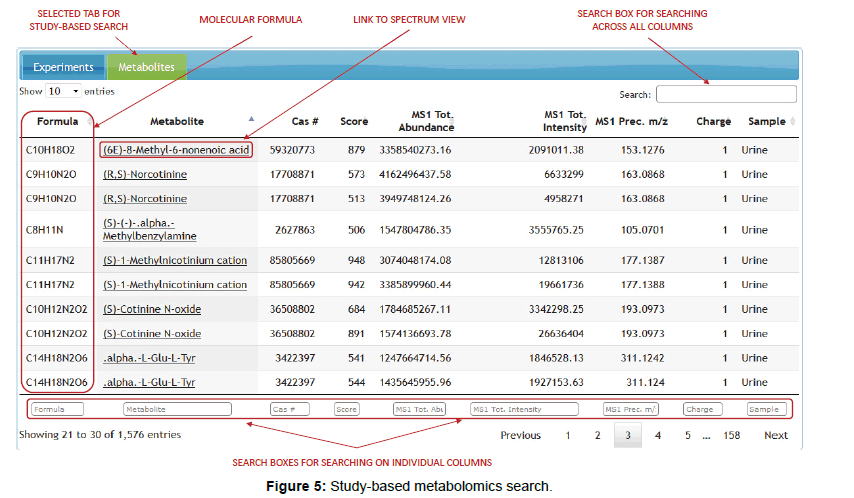Jump to last page 158
This screenshot has width=854, height=498.
click(x=731, y=435)
